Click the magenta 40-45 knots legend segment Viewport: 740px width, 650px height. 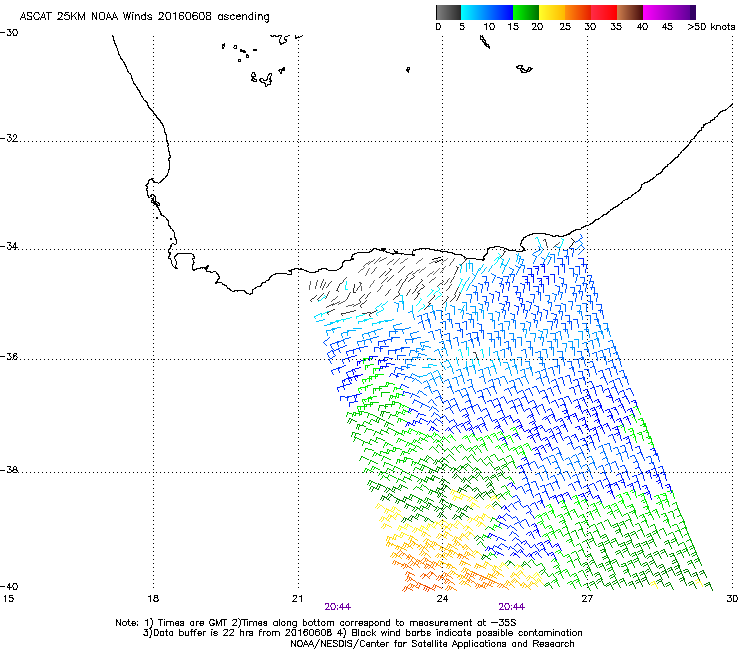pos(656,12)
